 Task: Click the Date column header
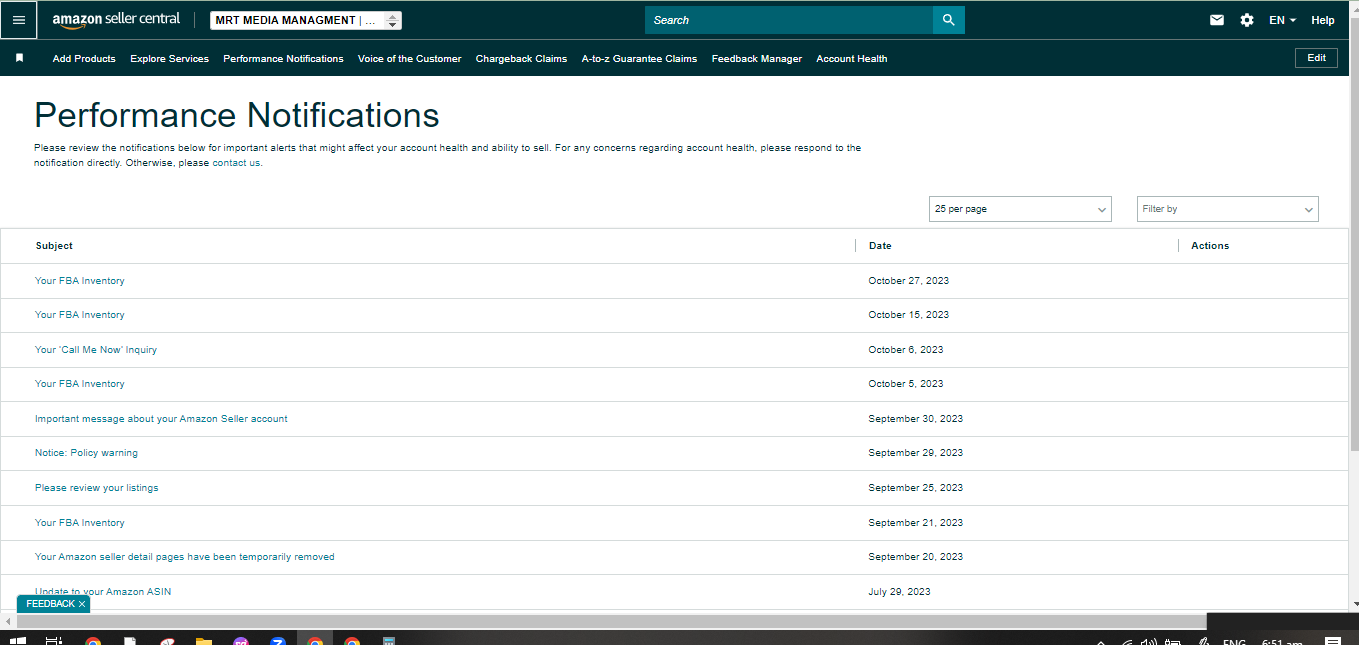click(x=880, y=246)
